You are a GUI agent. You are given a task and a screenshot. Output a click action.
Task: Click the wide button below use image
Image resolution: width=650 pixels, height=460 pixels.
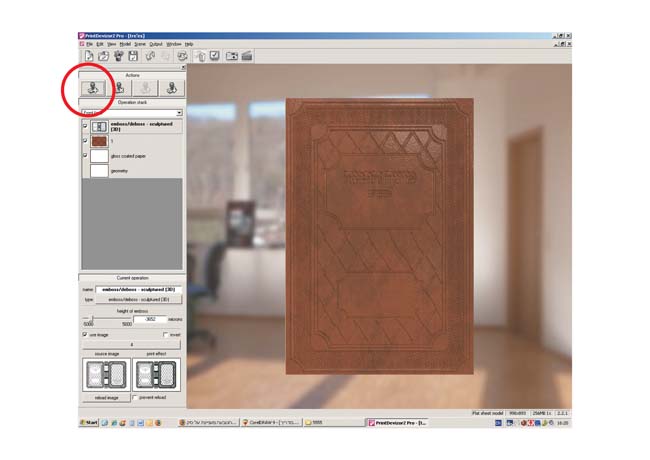point(132,344)
